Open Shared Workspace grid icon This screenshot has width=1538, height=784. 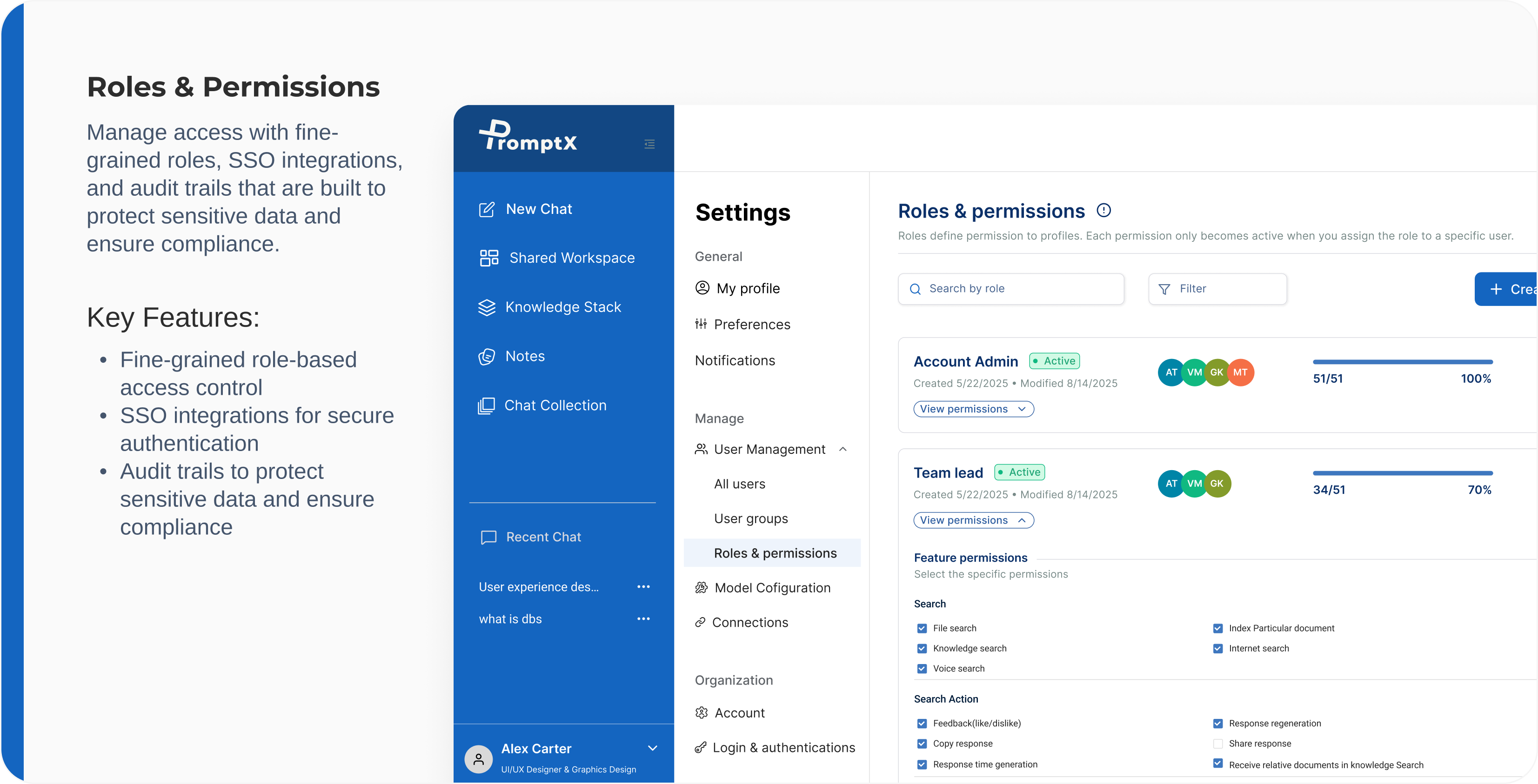[489, 258]
